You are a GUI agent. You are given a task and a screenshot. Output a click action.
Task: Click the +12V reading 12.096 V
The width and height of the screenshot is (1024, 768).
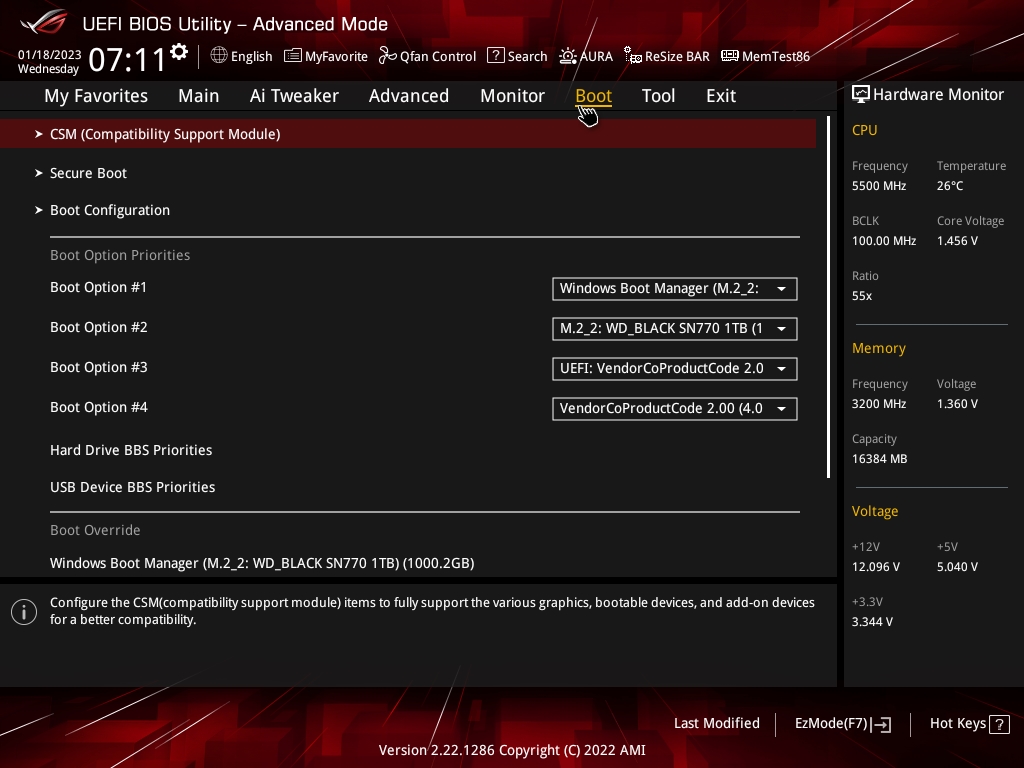coord(875,567)
